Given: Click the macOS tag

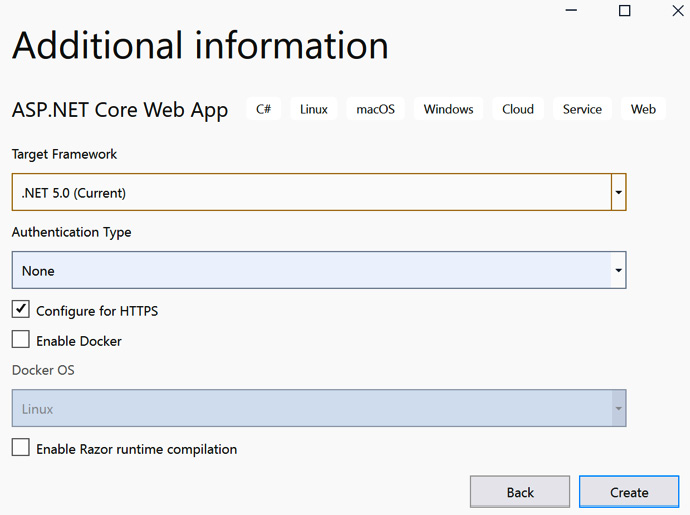Looking at the screenshot, I should tap(375, 109).
